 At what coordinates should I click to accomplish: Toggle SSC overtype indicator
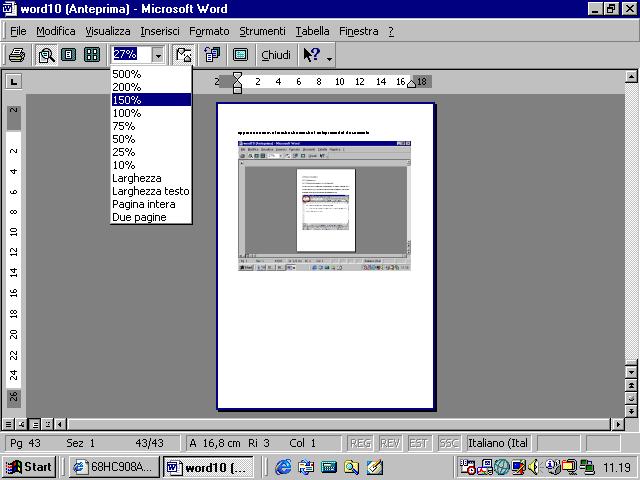pos(449,443)
